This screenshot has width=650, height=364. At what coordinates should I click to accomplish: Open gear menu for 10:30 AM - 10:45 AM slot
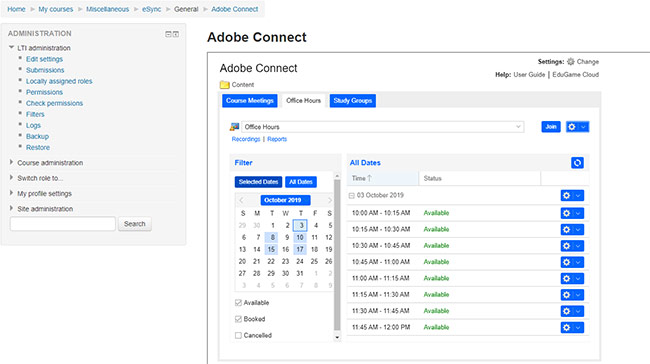(572, 246)
